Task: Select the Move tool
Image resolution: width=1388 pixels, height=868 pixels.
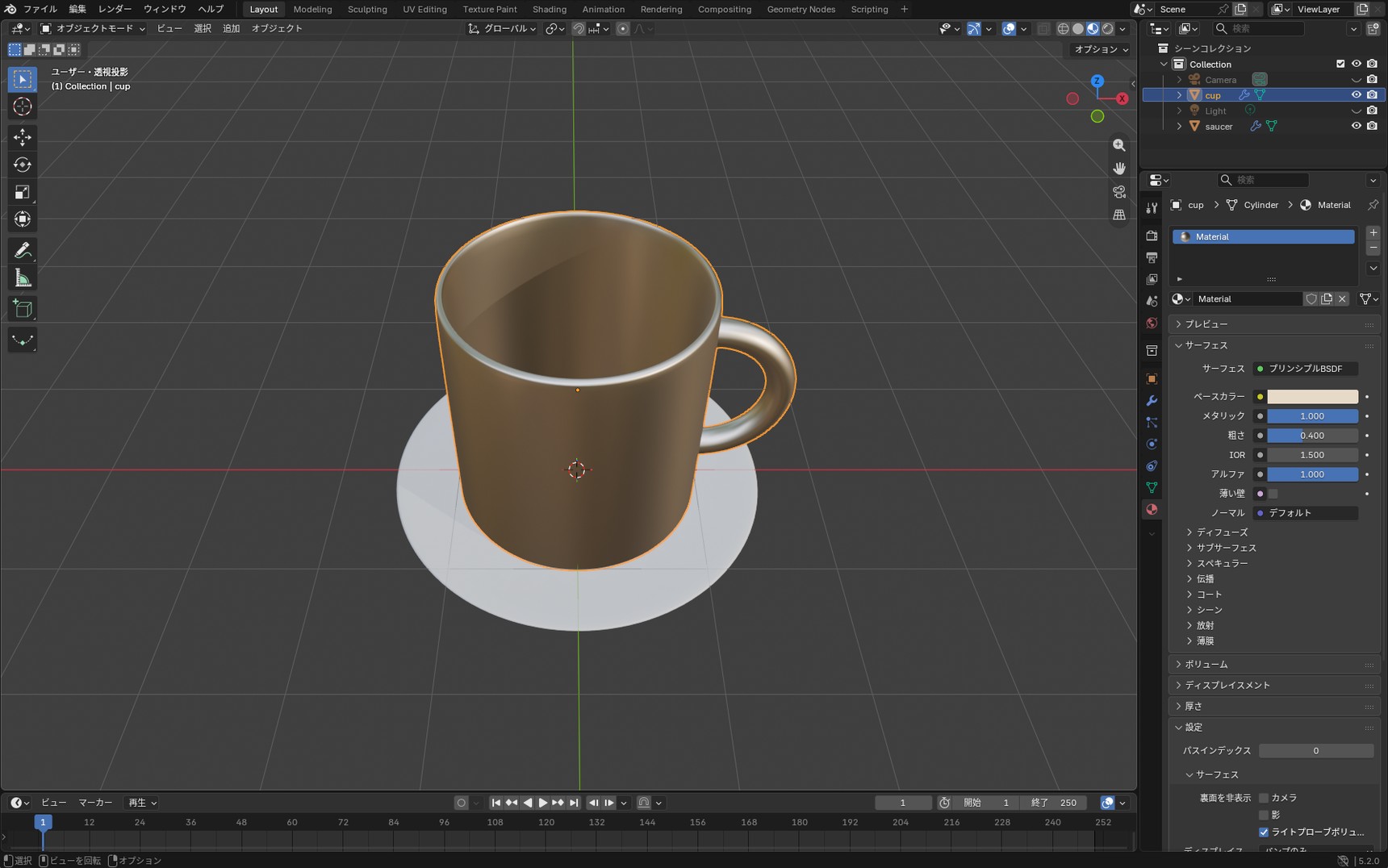Action: tap(23, 137)
